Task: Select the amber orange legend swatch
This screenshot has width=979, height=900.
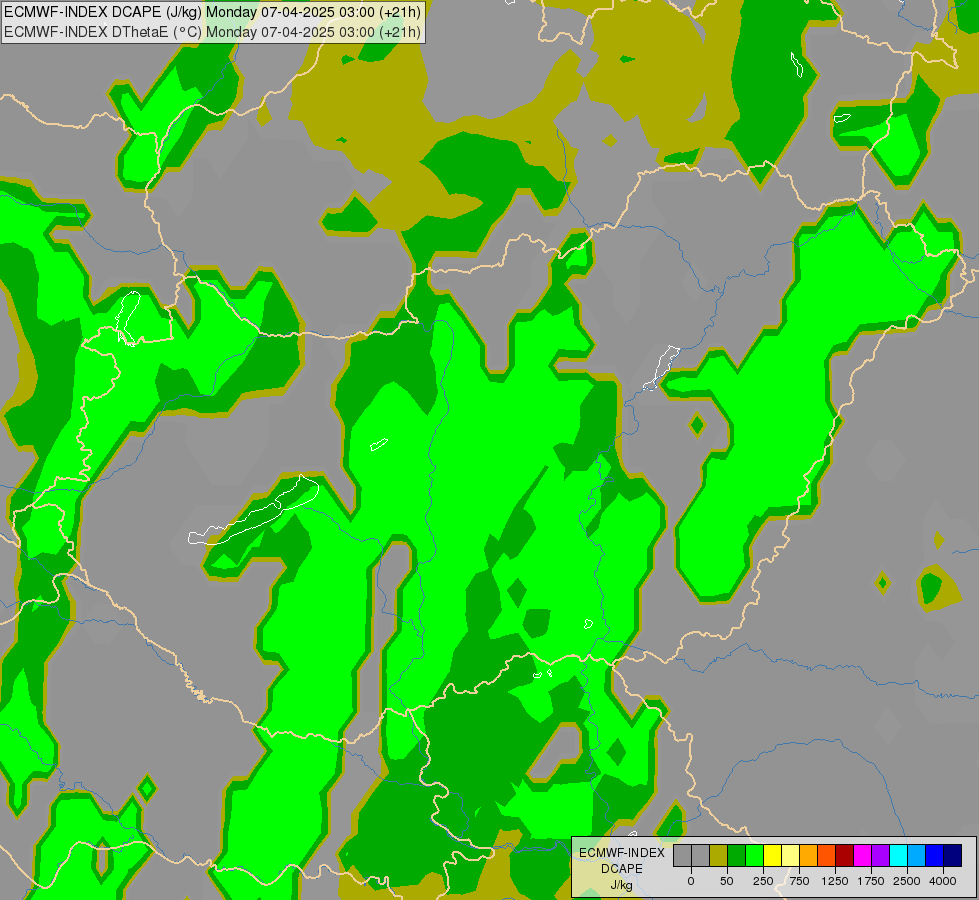Action: coord(809,856)
